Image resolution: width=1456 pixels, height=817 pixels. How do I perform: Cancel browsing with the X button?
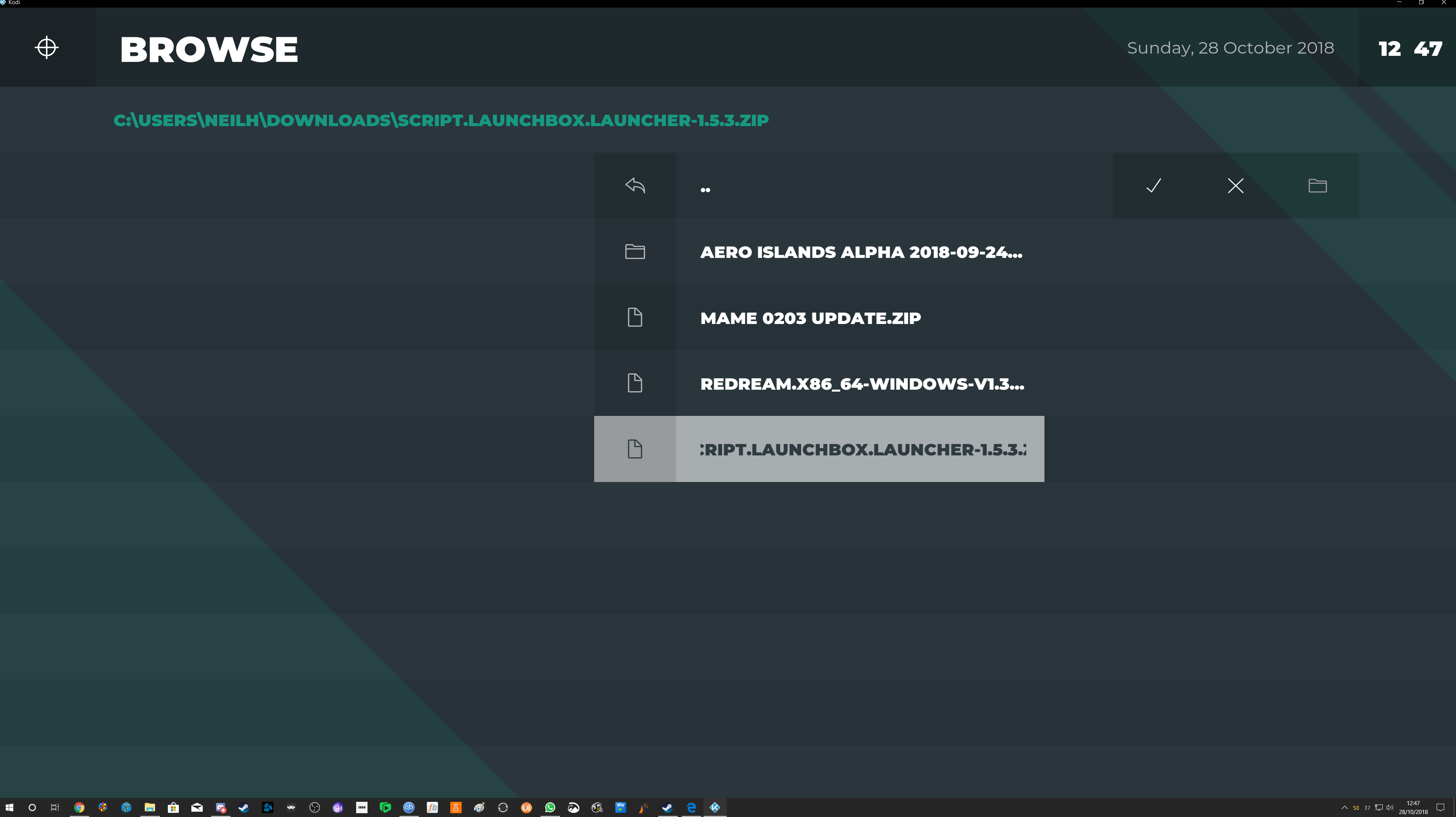pyautogui.click(x=1235, y=185)
